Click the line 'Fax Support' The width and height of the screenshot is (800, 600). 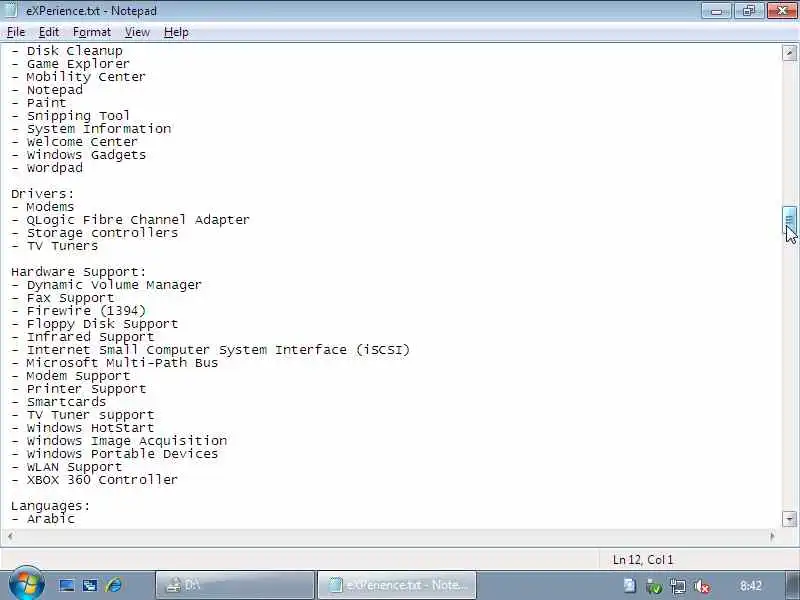[x=63, y=298]
